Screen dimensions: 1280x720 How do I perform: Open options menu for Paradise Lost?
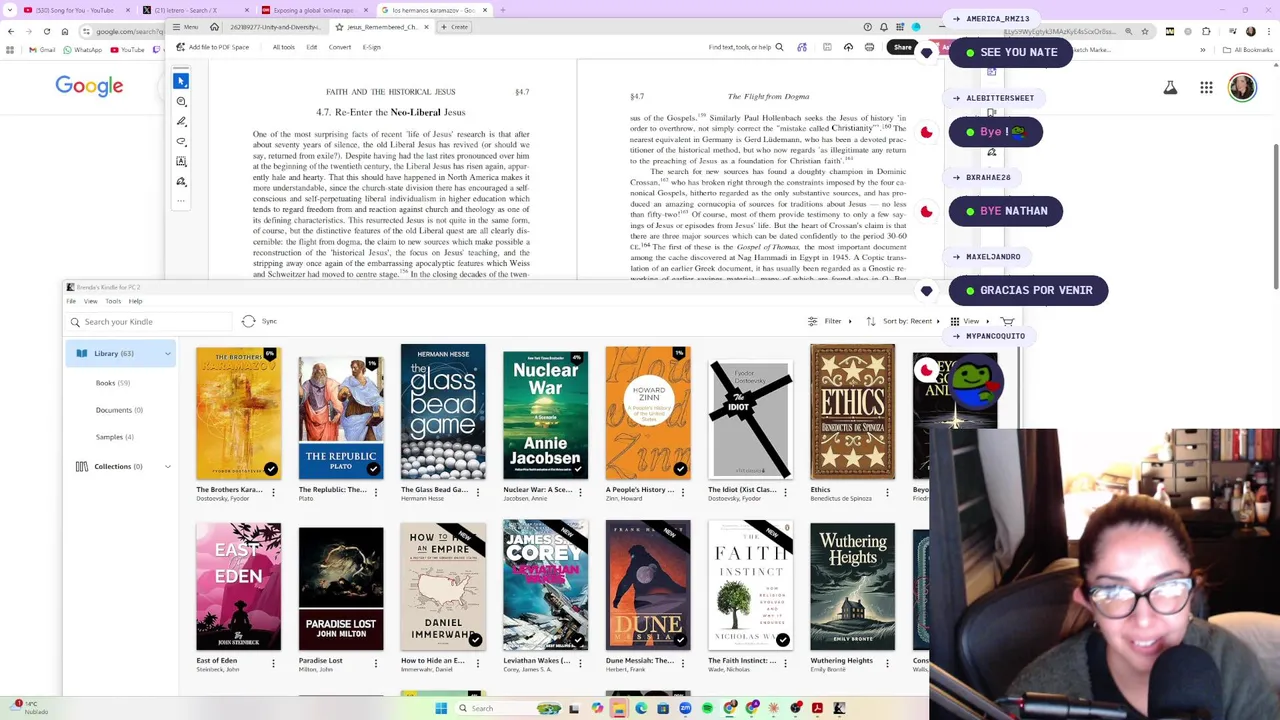pos(376,663)
